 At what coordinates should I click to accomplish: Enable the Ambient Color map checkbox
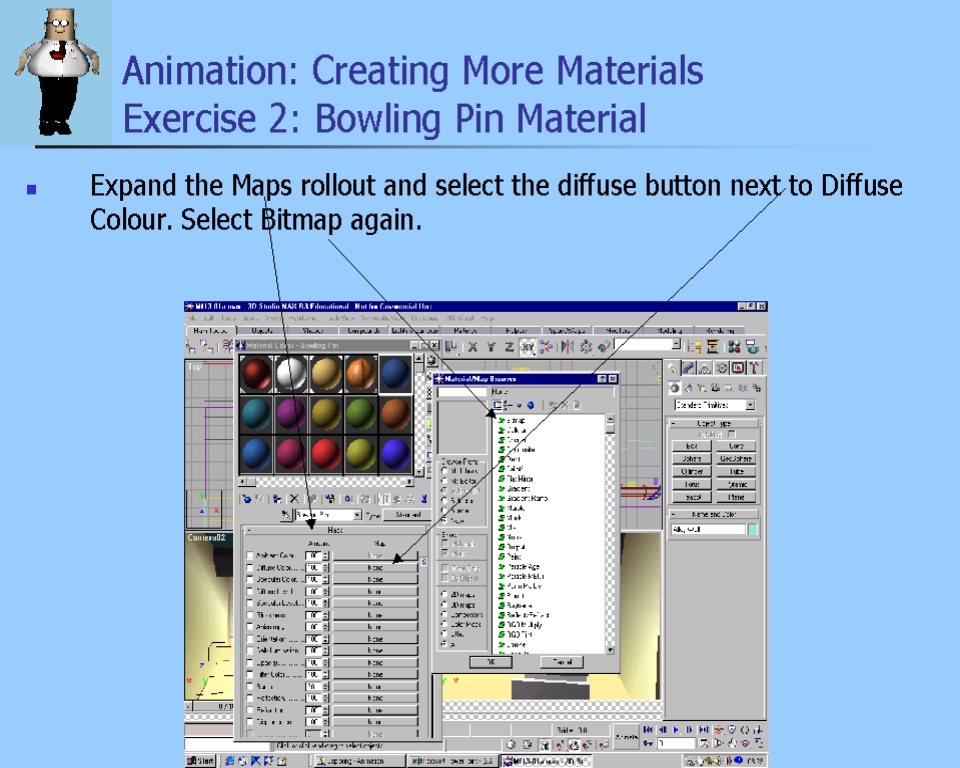(250, 555)
